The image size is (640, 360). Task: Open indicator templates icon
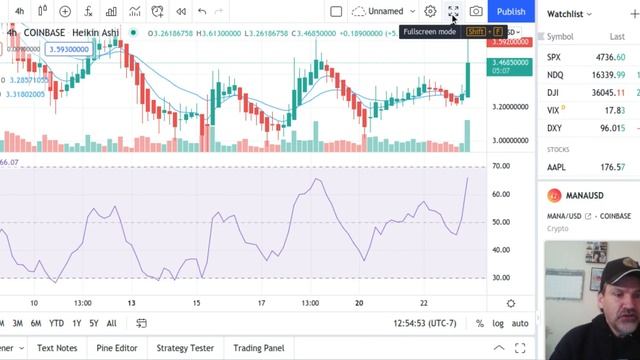(134, 11)
